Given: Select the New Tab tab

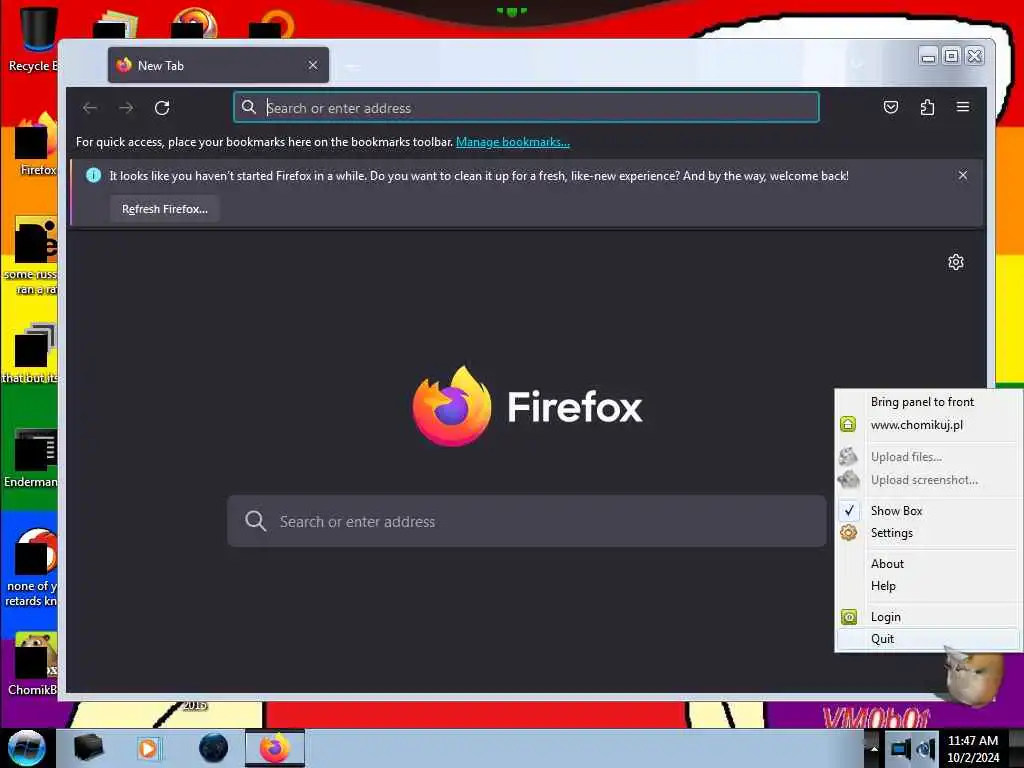Looking at the screenshot, I should point(218,65).
